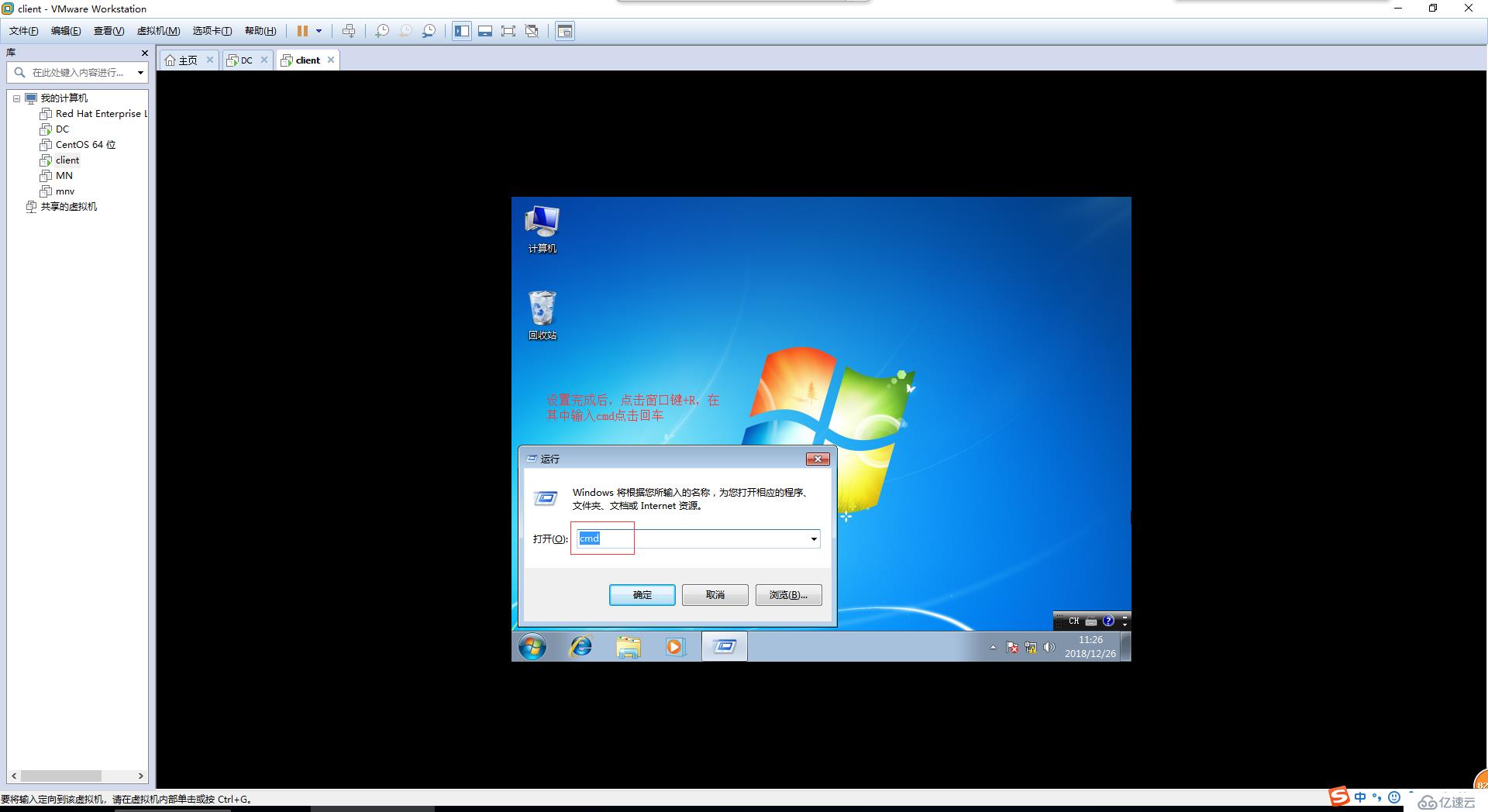Image resolution: width=1488 pixels, height=812 pixels.
Task: Close the client tab
Action: (x=331, y=60)
